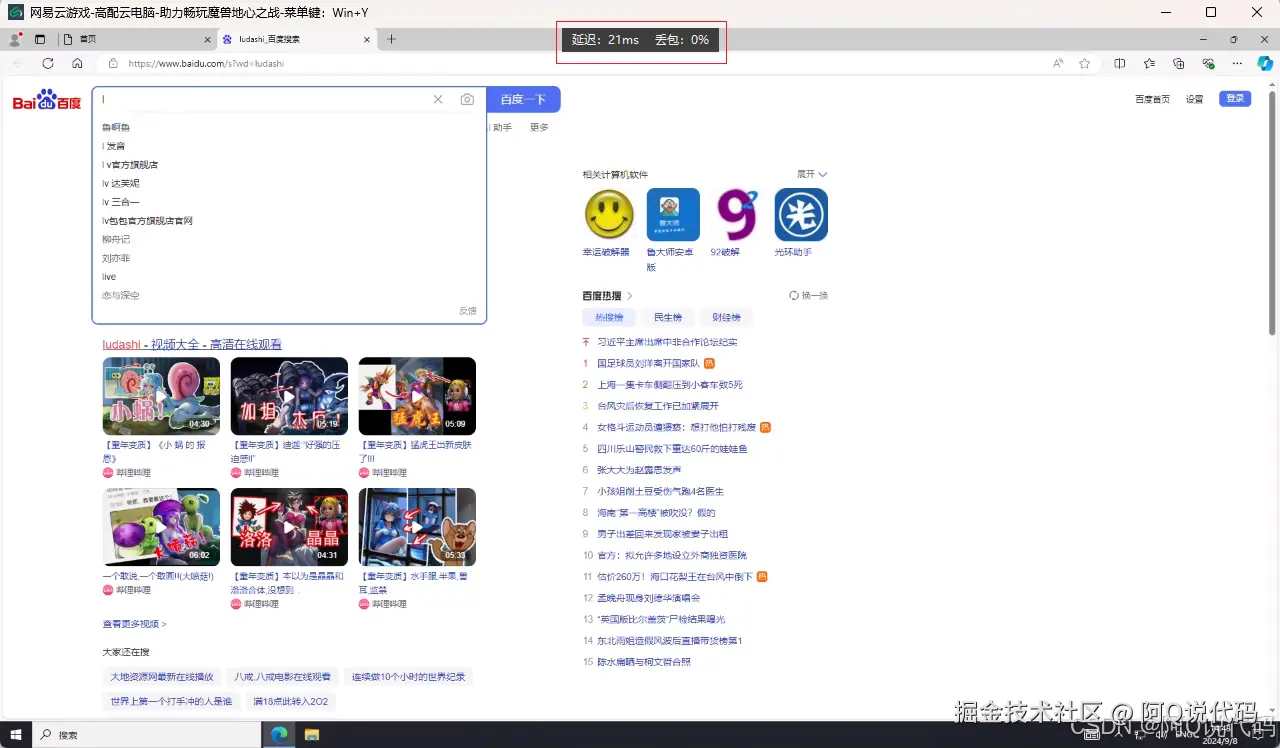Pick suggestion live
The width and height of the screenshot is (1280, 748).
(x=109, y=277)
